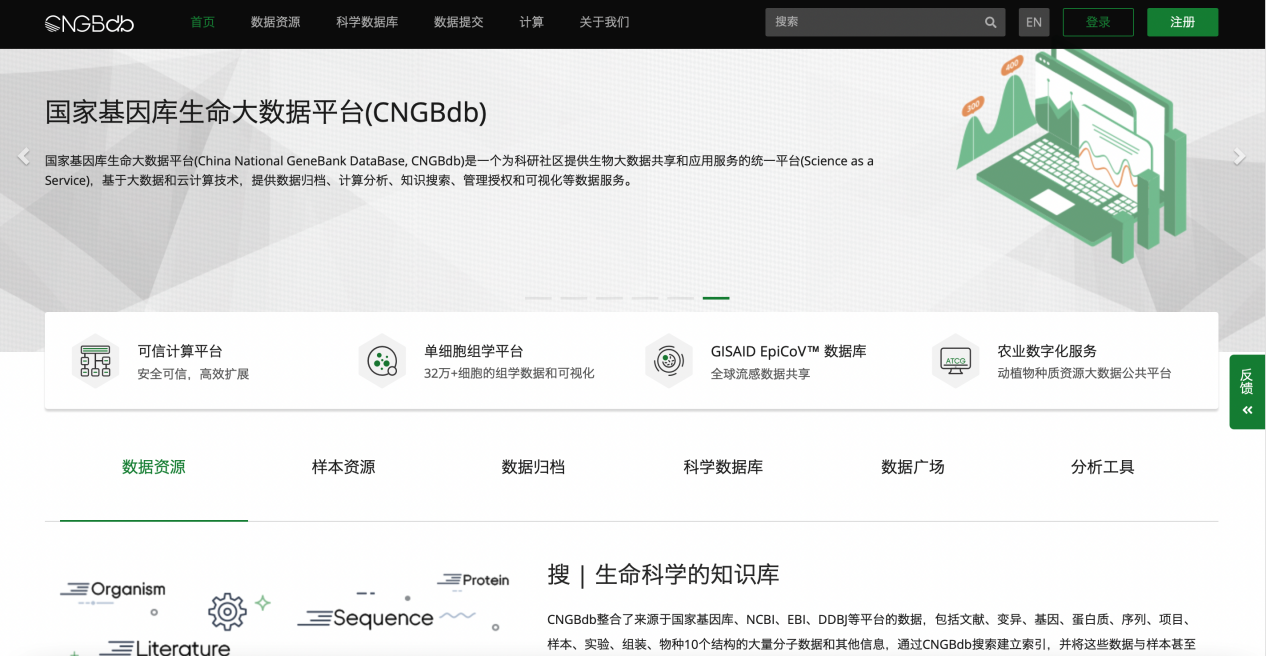
Task: Open the 数据提交 top menu
Action: (459, 22)
